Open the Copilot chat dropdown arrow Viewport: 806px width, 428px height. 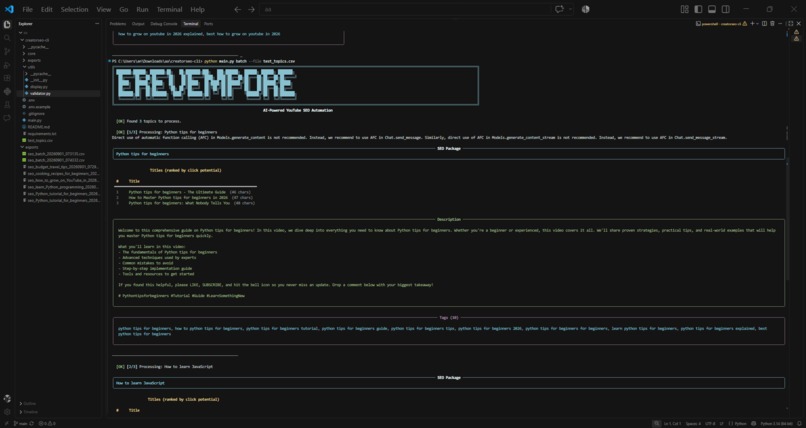(571, 9)
